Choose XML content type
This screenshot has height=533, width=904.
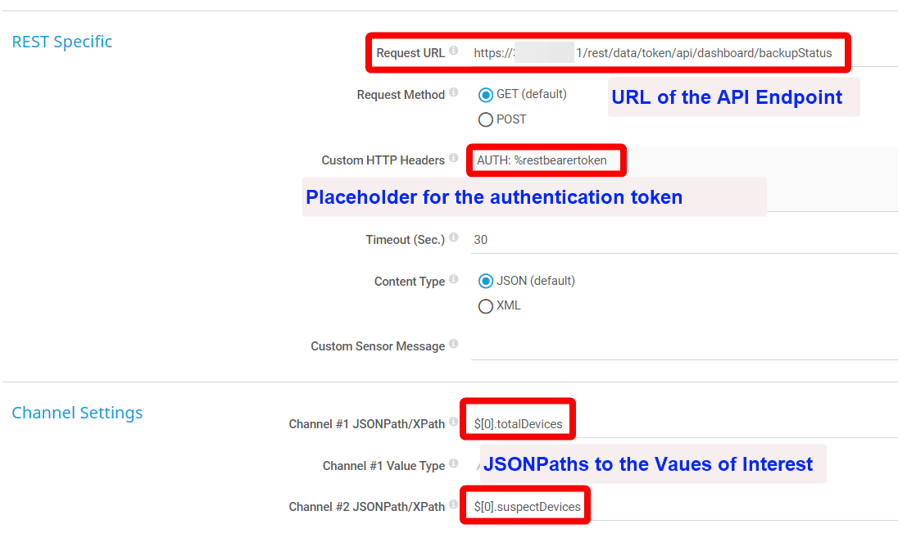[x=486, y=307]
